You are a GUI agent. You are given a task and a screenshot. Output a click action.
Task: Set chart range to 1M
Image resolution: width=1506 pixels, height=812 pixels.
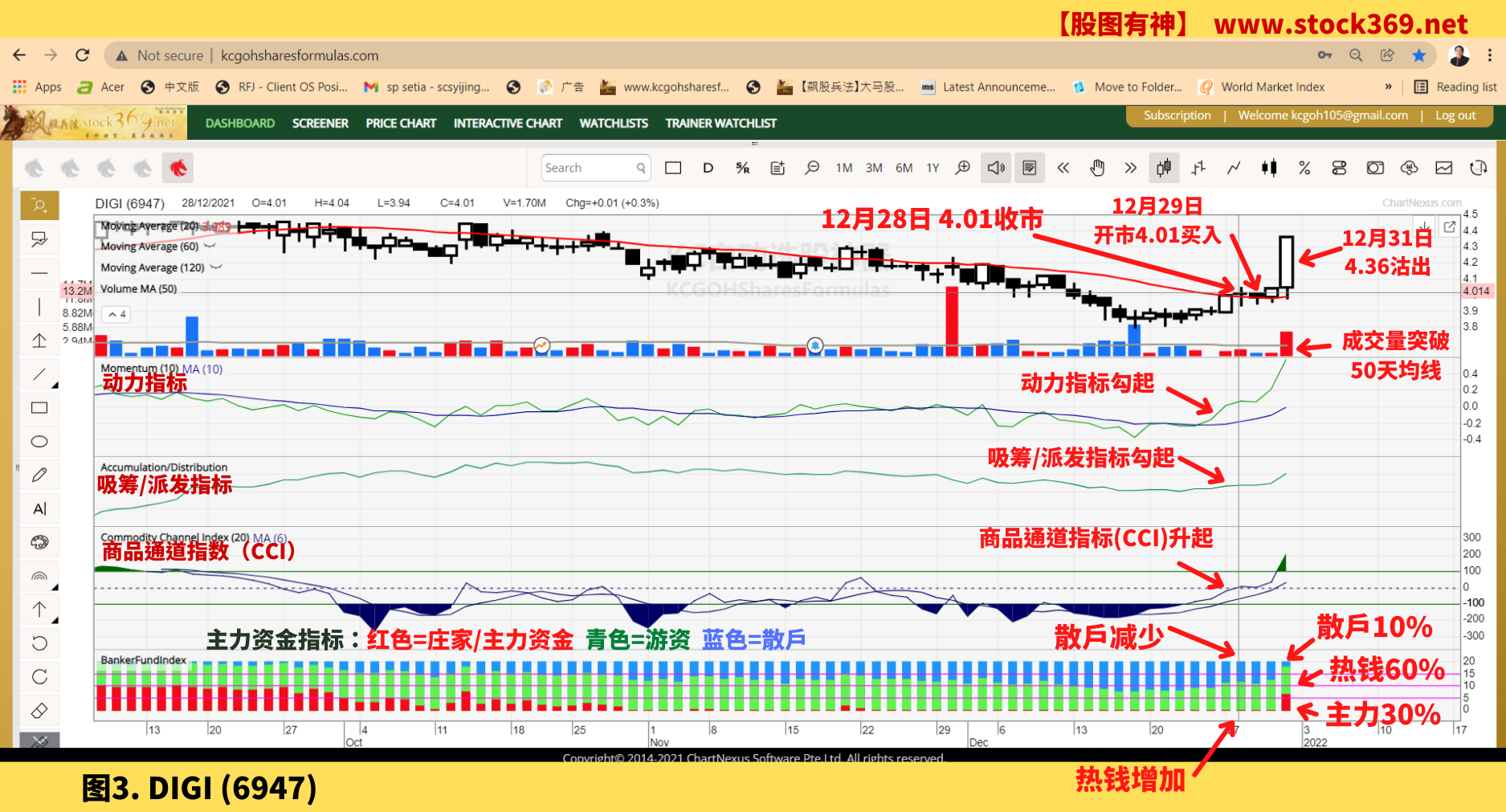point(843,168)
